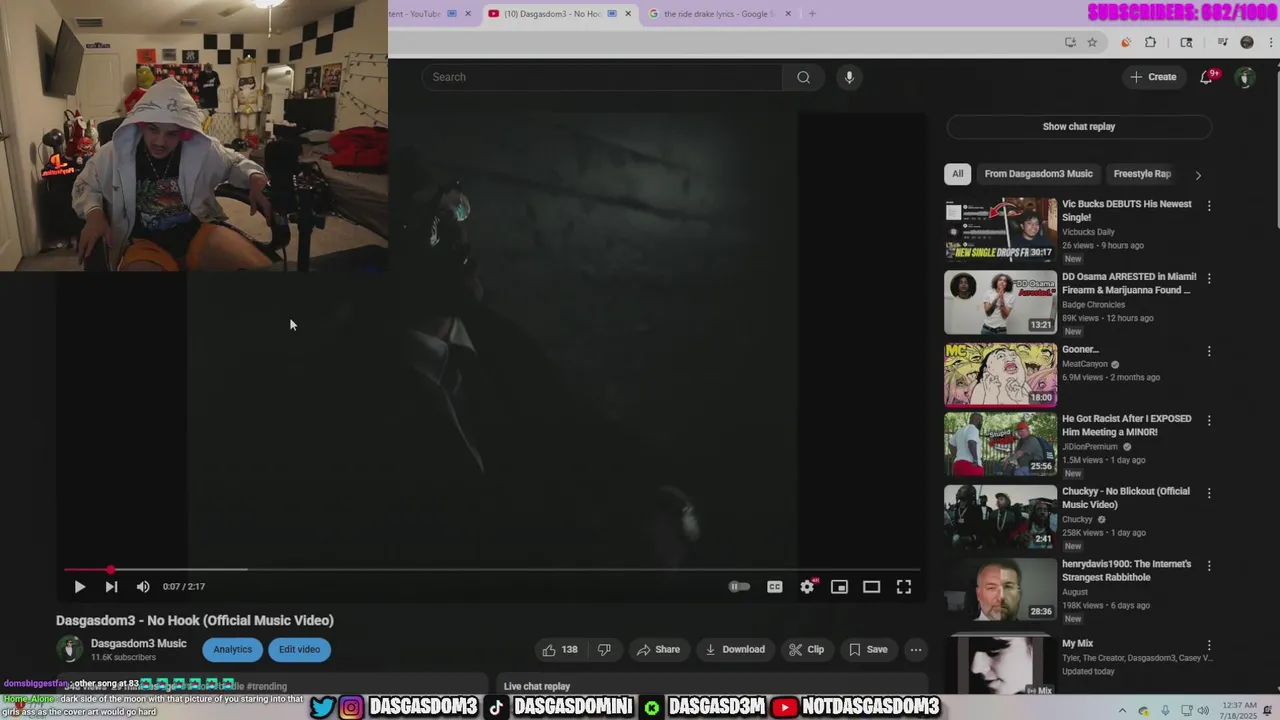Open a new browser tab
Viewport: 1280px width, 720px height.
812,14
